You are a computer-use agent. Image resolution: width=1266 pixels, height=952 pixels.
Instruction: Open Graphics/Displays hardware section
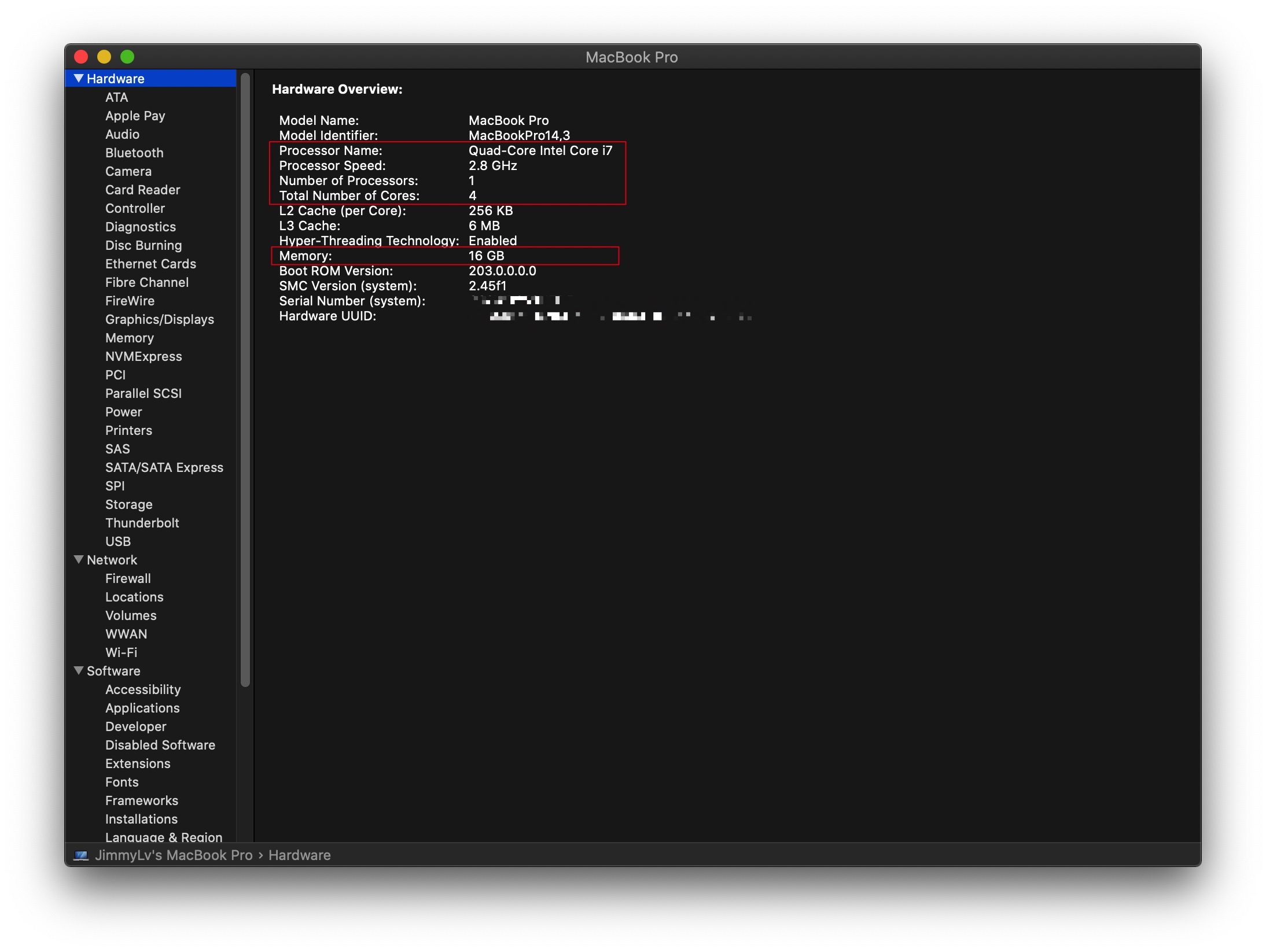[x=159, y=319]
